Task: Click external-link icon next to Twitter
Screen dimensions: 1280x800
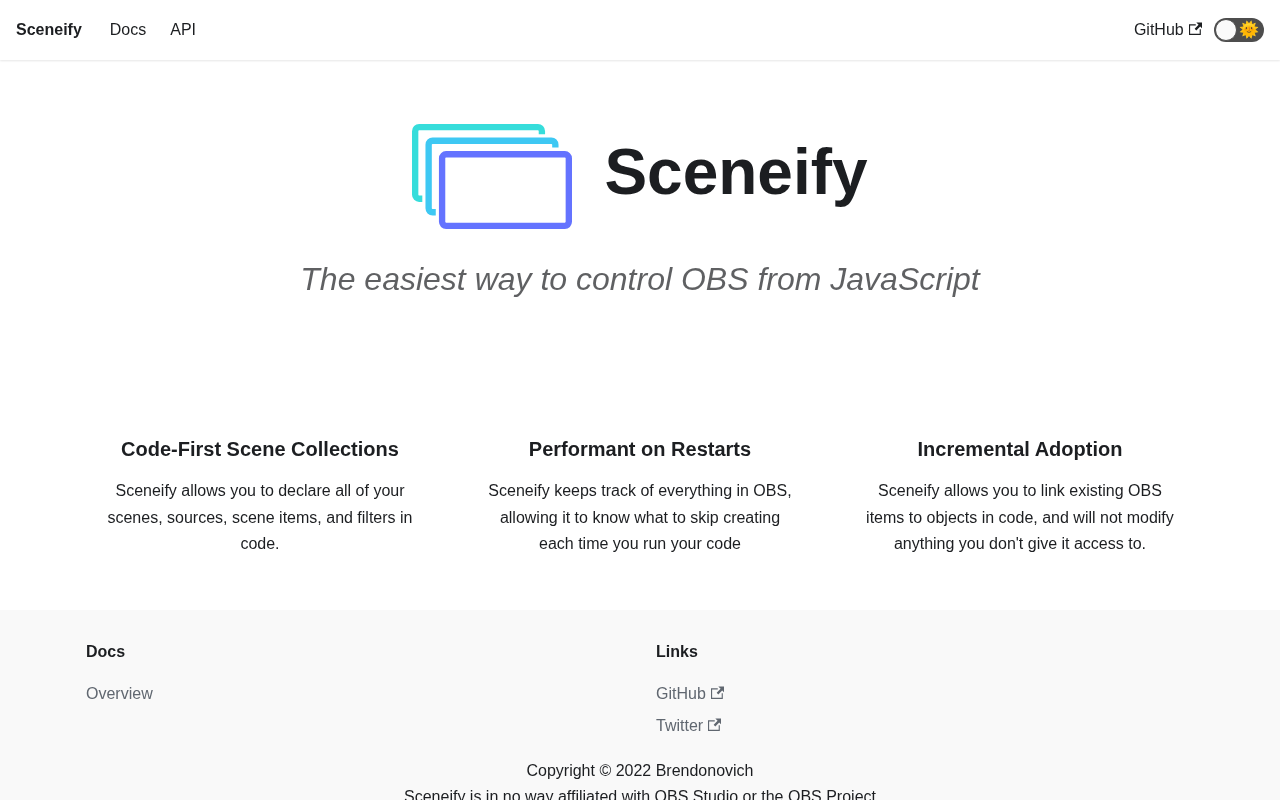Action: click(x=714, y=725)
